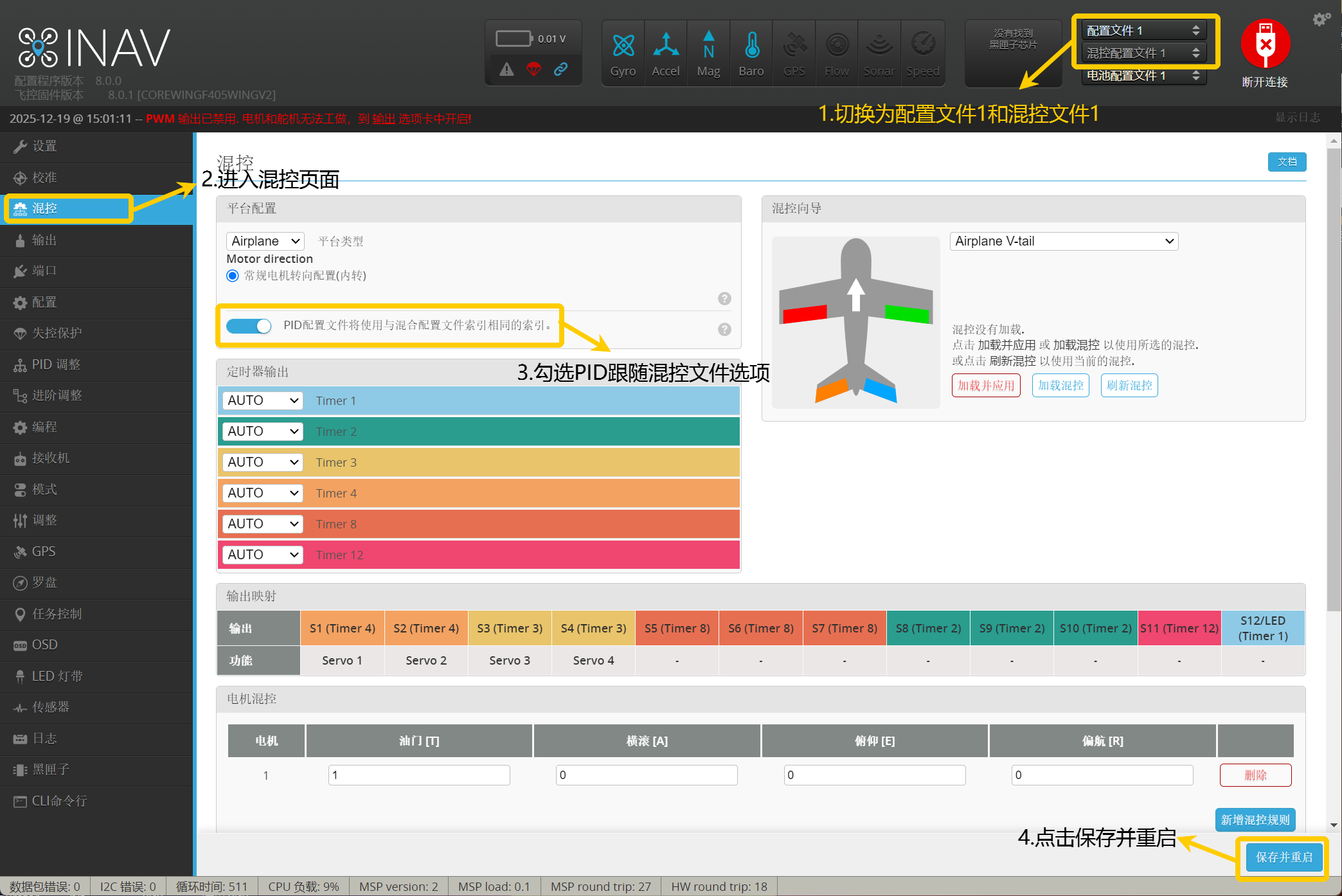Expand the Airplane V-tail mixer preset dropdown
The height and width of the screenshot is (896, 1342).
1064,241
